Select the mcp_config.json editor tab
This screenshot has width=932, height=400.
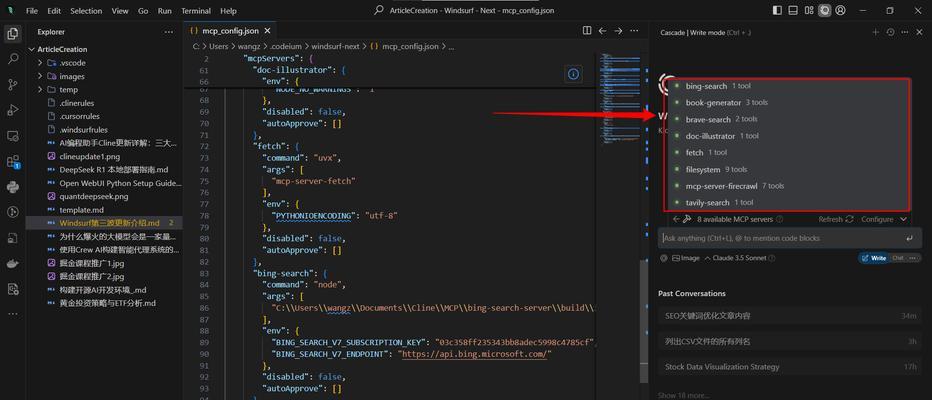point(229,30)
